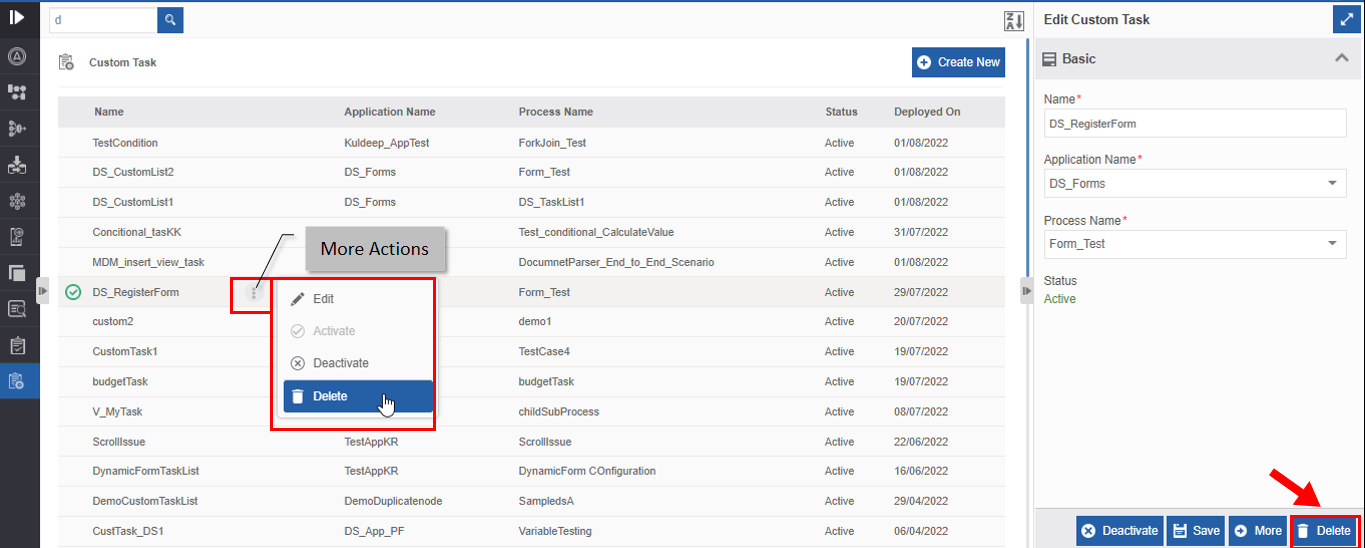Open the download-tray sidebar icon
1365x548 pixels.
17,164
